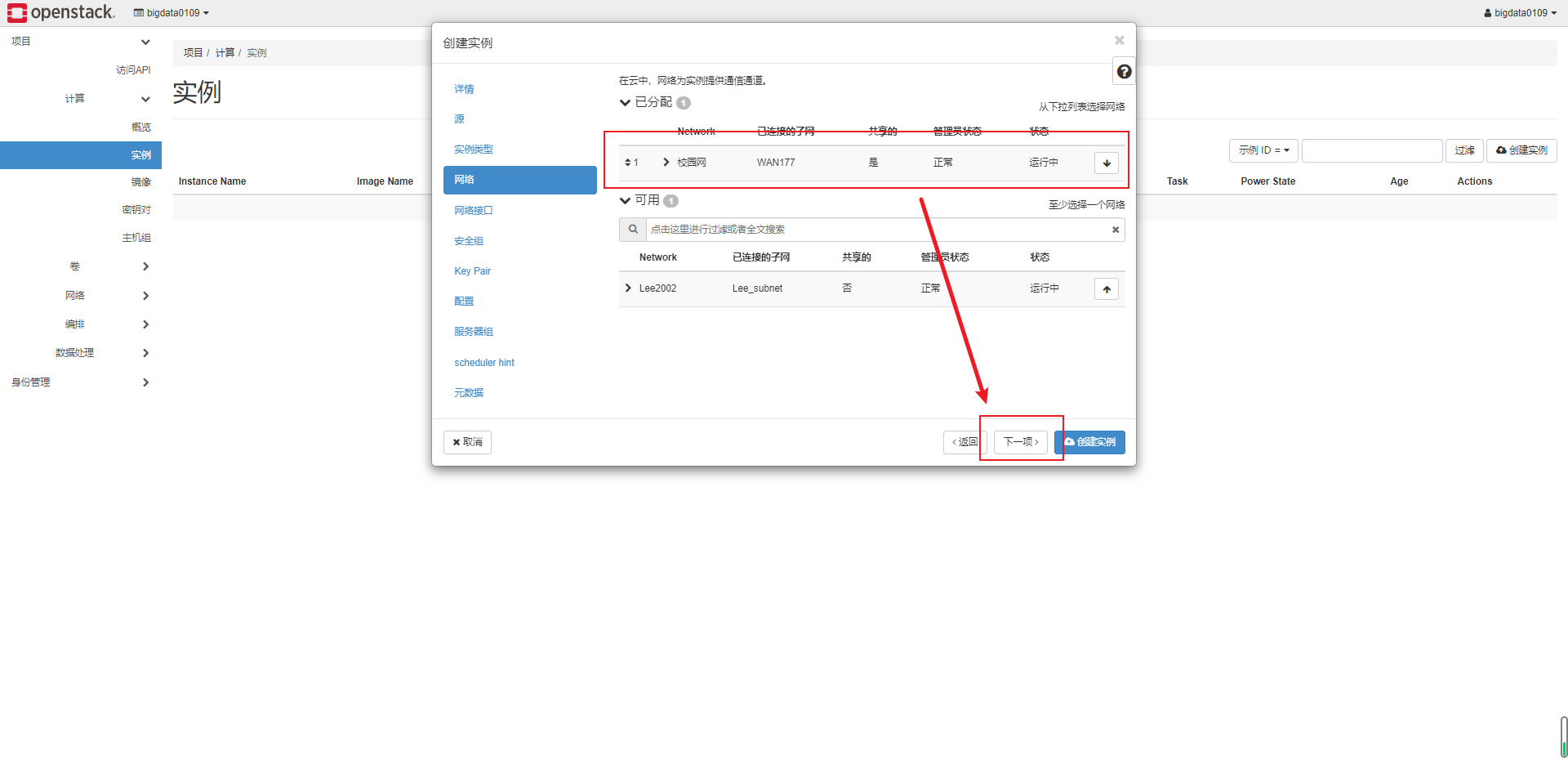Select 安全组 wizard step
Image resolution: width=1568 pixels, height=773 pixels.
pos(520,241)
